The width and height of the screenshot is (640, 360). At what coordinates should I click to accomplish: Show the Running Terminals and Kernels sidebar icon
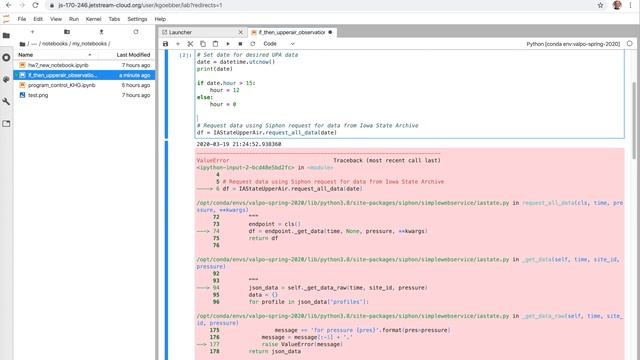pos(6,58)
